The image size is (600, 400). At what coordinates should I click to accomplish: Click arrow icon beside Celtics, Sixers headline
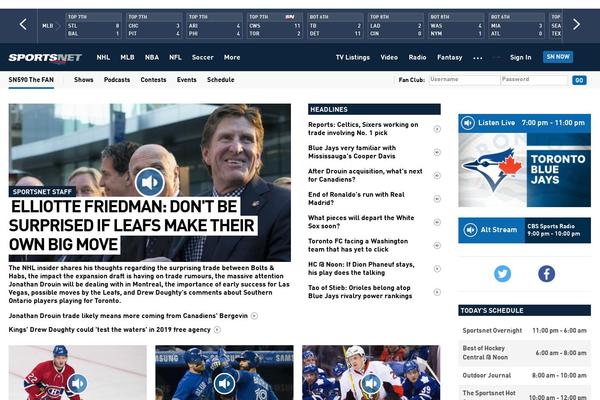click(437, 129)
